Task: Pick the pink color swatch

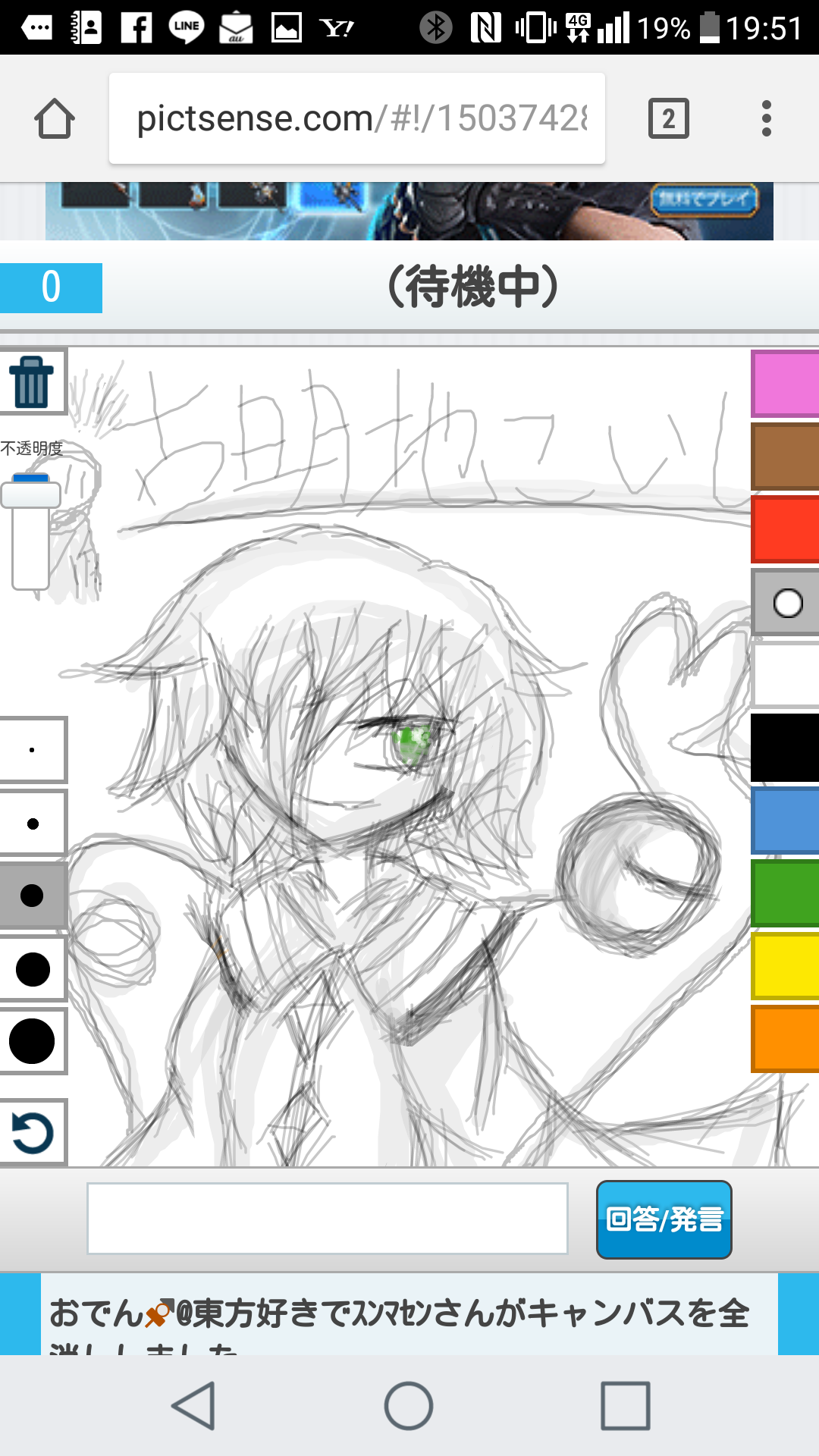Action: (785, 384)
